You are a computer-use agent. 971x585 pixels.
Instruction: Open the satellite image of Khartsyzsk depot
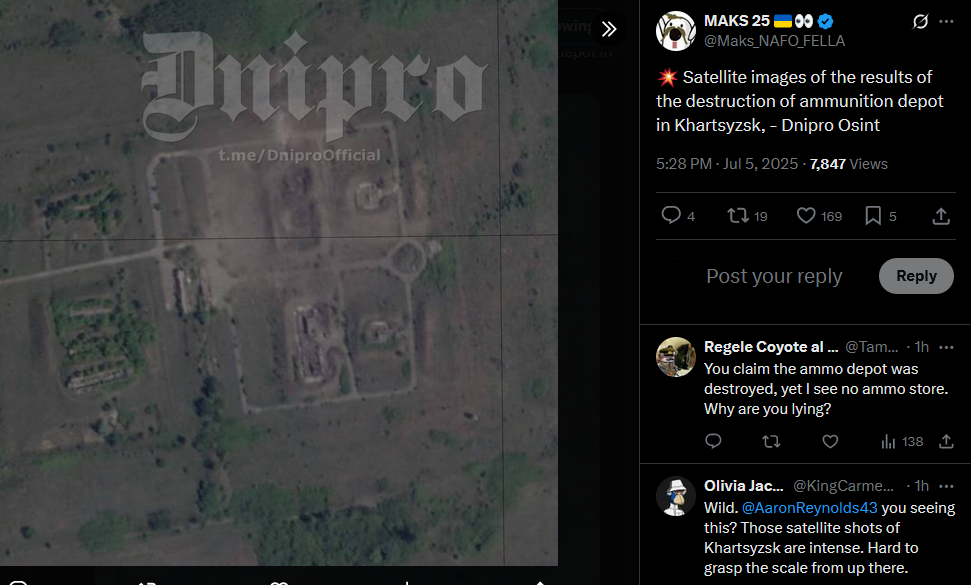pyautogui.click(x=279, y=282)
